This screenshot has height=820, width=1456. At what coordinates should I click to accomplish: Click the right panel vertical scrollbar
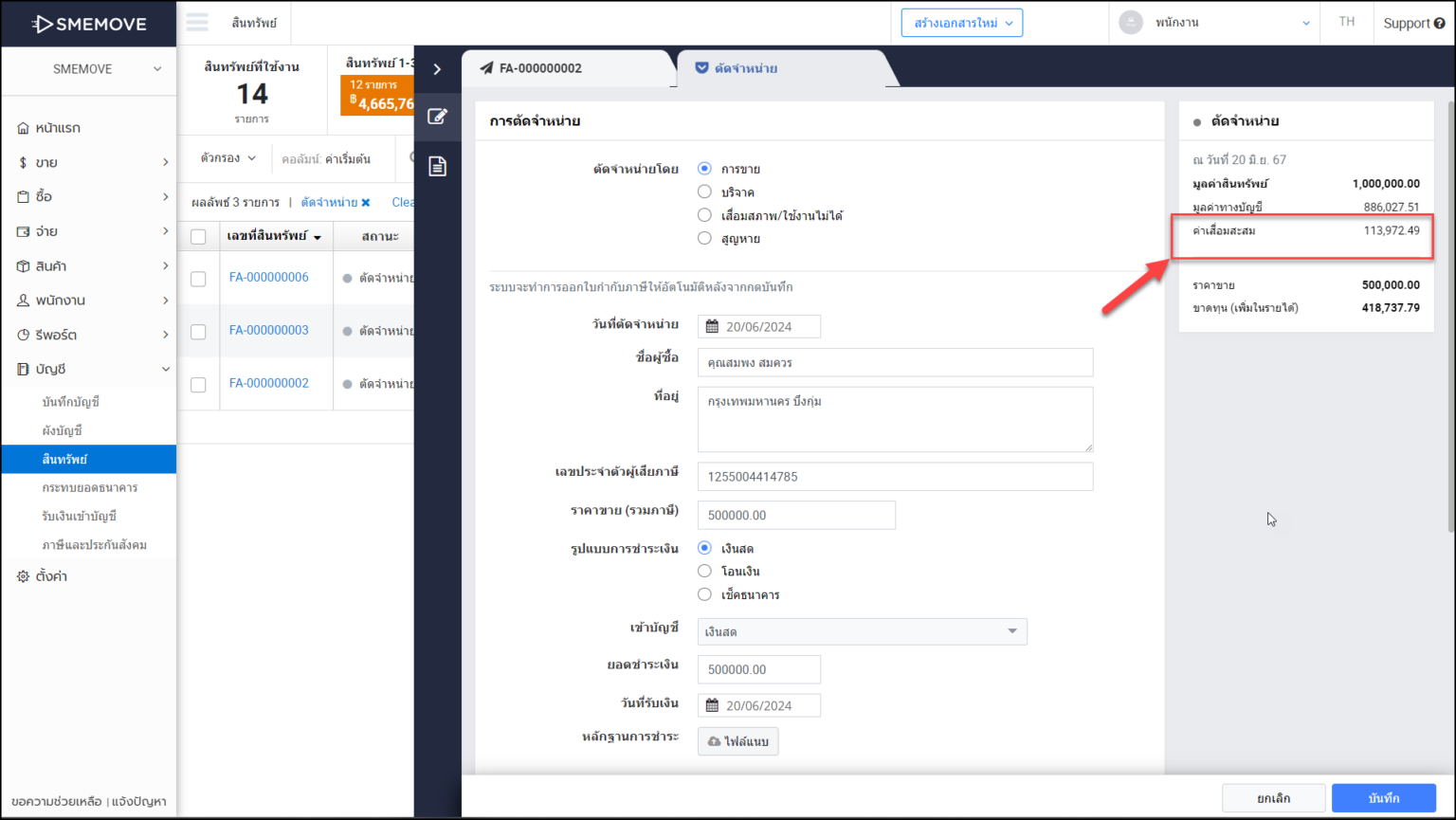point(1449,313)
